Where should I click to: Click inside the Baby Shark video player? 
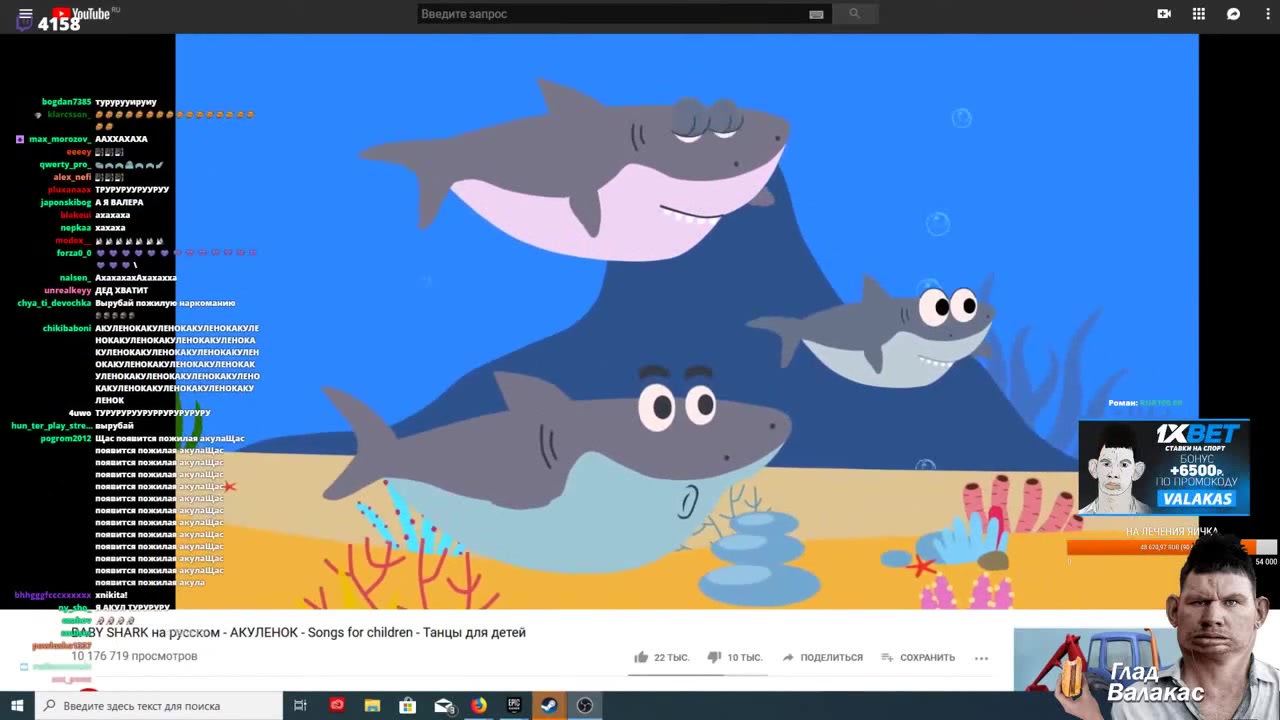point(687,321)
